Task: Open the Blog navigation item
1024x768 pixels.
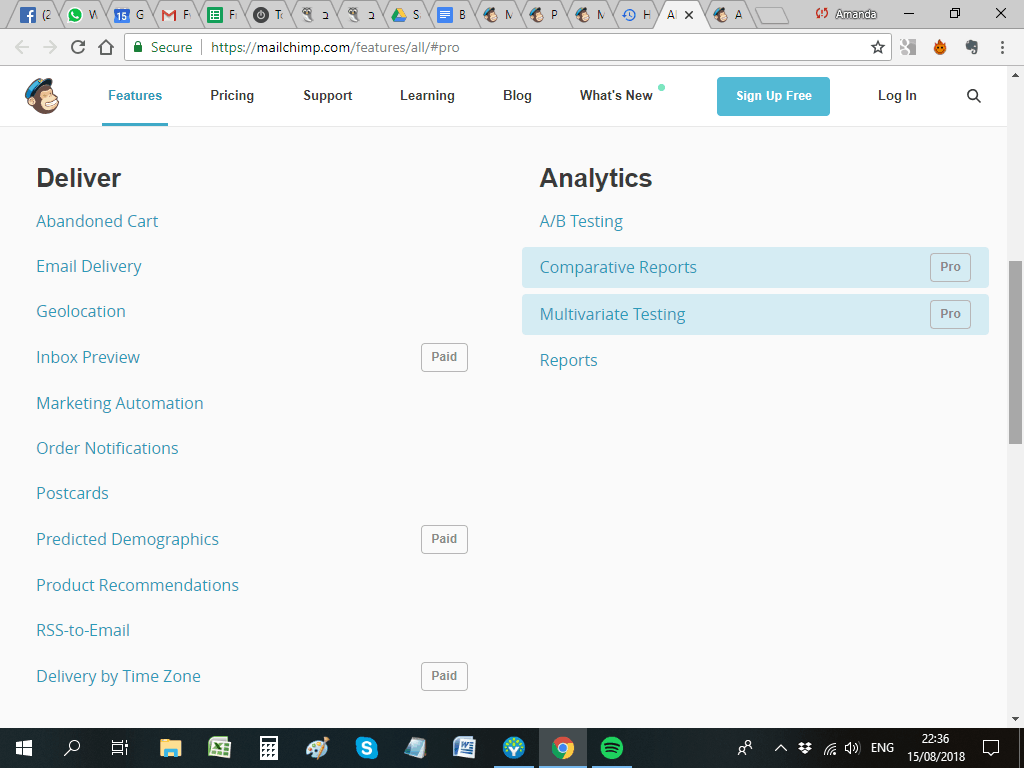Action: [517, 95]
